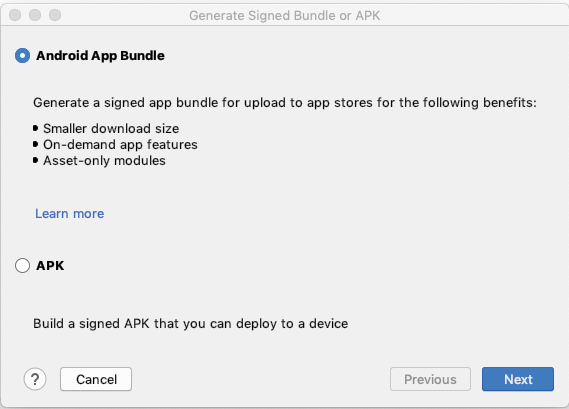Click the "On-demand app features" bullet text

pos(120,144)
